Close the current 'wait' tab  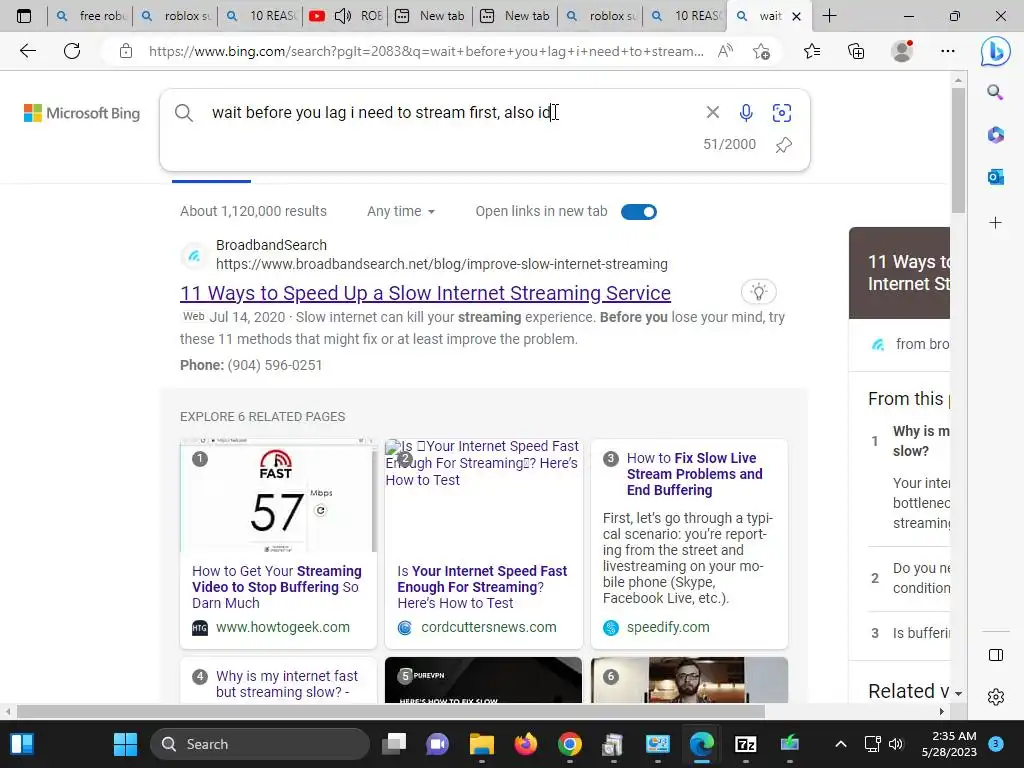(796, 16)
